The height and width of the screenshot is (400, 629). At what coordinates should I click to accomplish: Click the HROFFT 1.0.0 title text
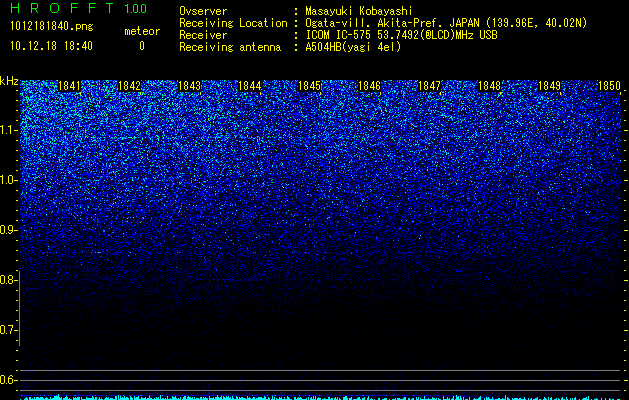point(79,8)
